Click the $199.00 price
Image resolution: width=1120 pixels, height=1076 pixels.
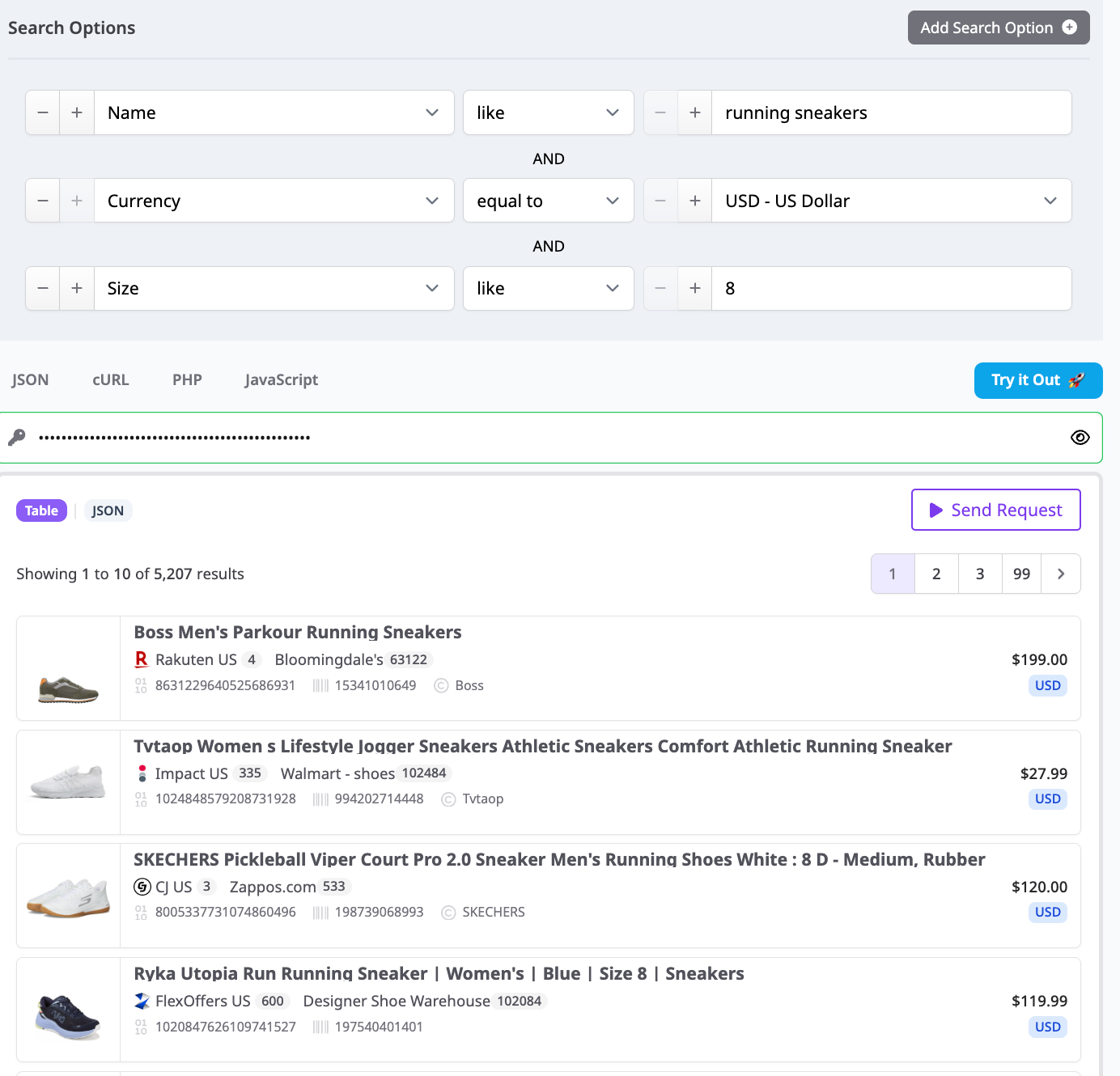[1039, 659]
